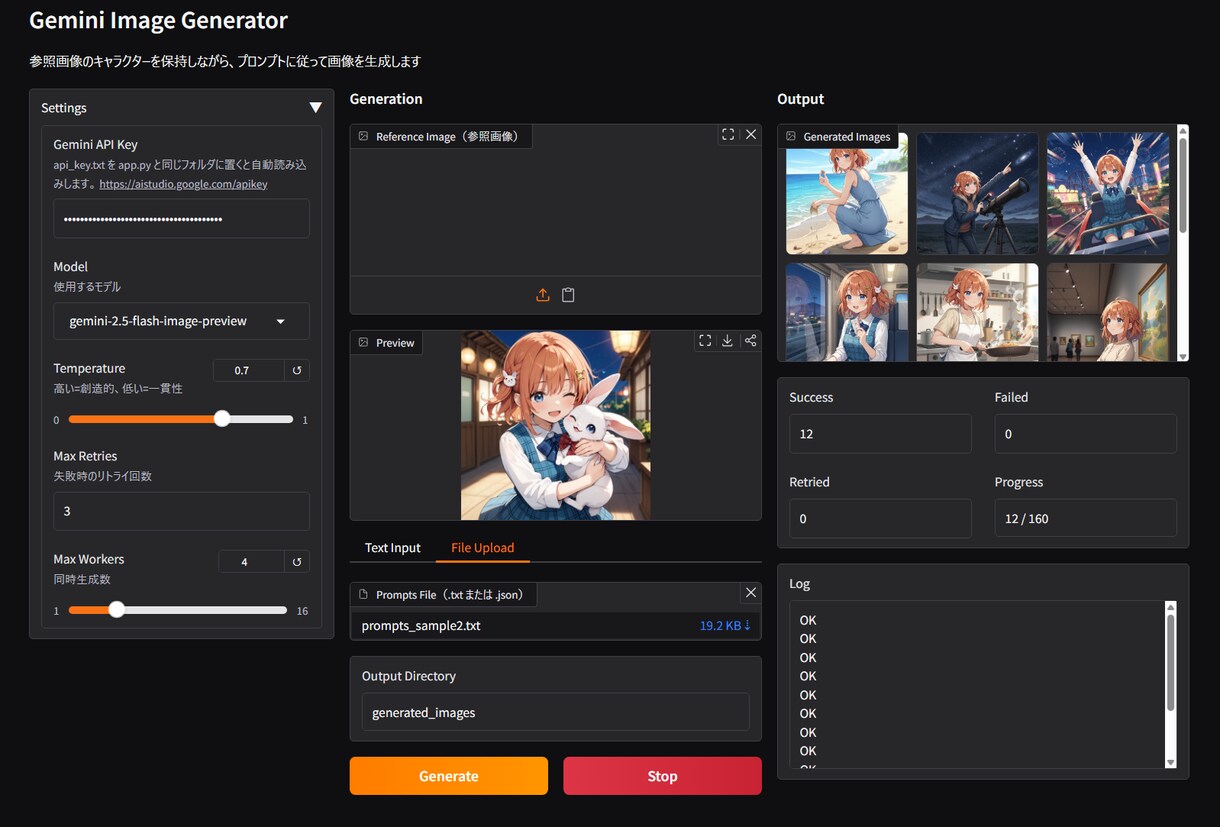Viewport: 1220px width, 827px height.
Task: Open the kitchen cooking thumbnail
Action: (977, 312)
